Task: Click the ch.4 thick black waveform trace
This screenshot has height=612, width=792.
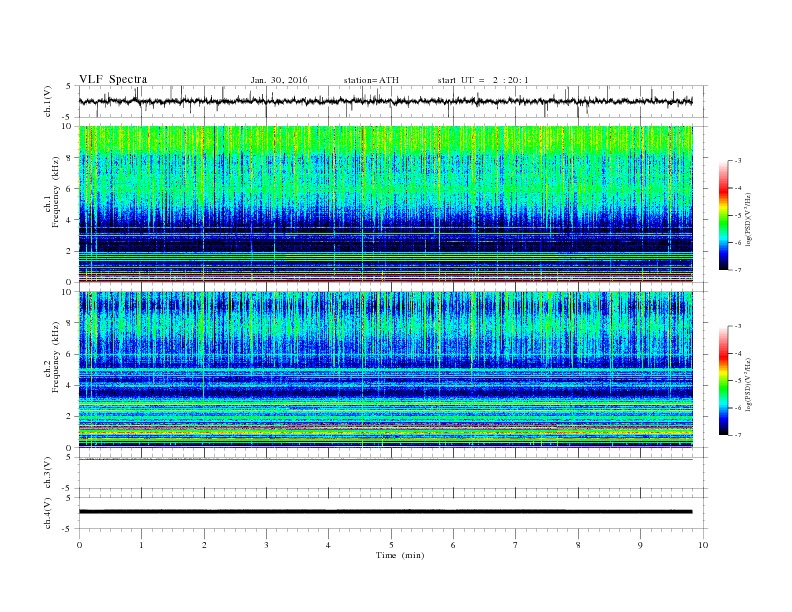Action: 385,512
